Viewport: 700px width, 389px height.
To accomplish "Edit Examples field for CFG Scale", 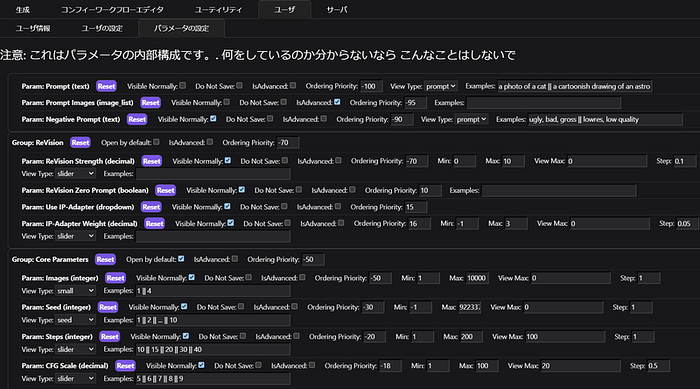I will 213,379.
